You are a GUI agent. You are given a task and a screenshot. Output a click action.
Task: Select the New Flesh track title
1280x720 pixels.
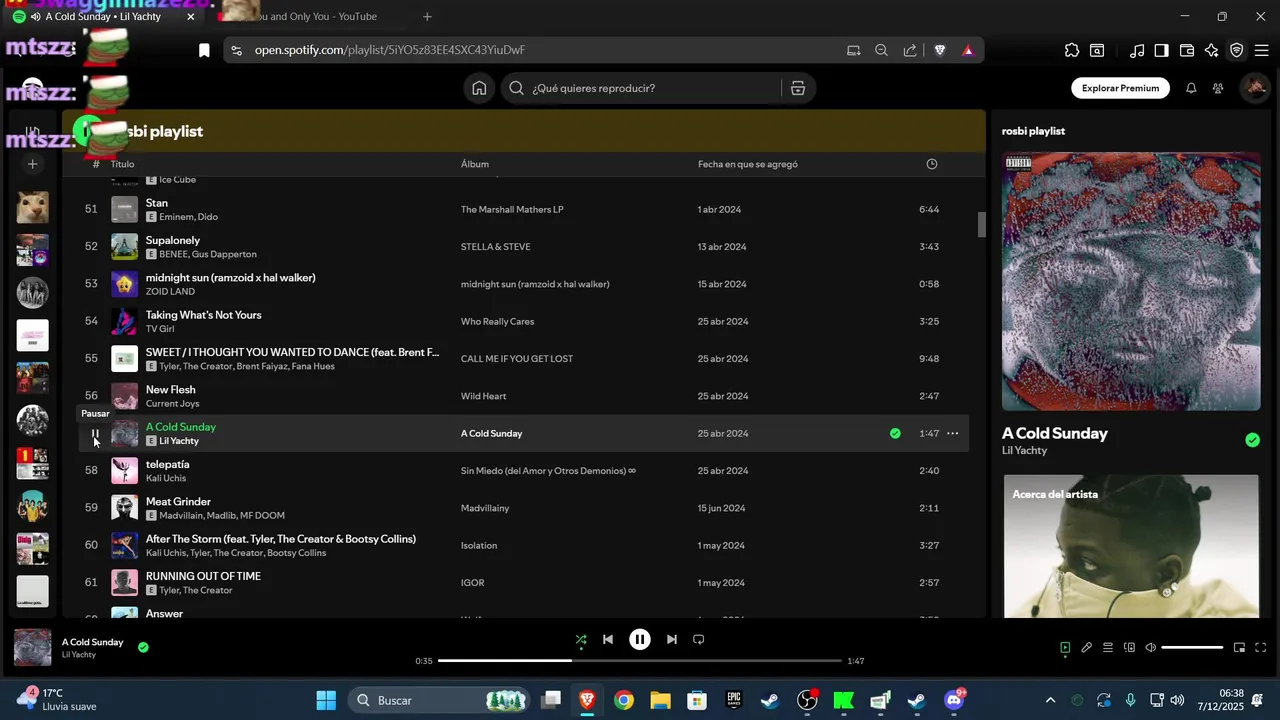pos(171,390)
